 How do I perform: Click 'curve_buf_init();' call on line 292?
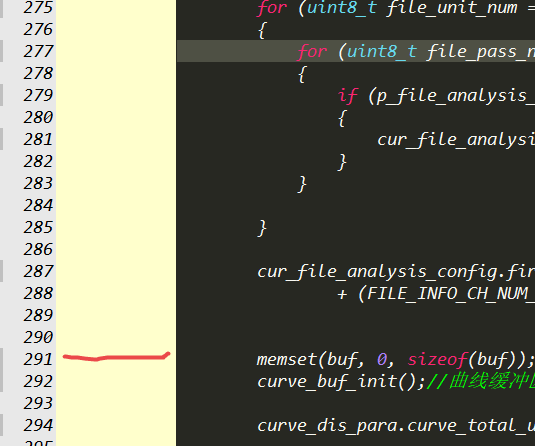tap(341, 382)
